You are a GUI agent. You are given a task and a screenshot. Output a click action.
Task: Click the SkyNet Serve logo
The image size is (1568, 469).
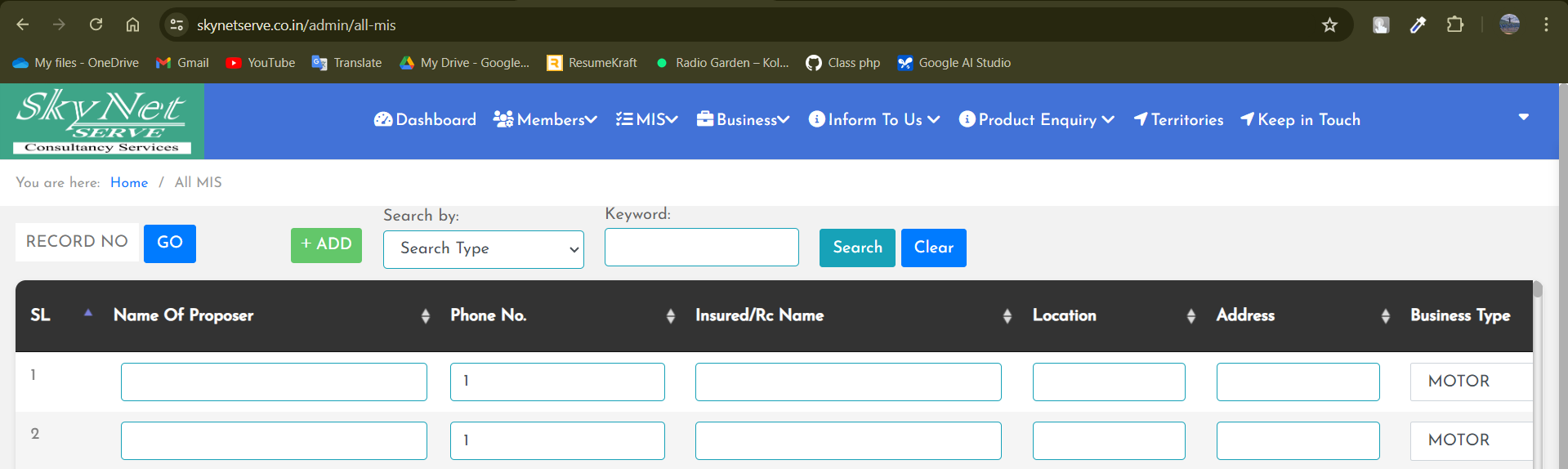point(102,121)
